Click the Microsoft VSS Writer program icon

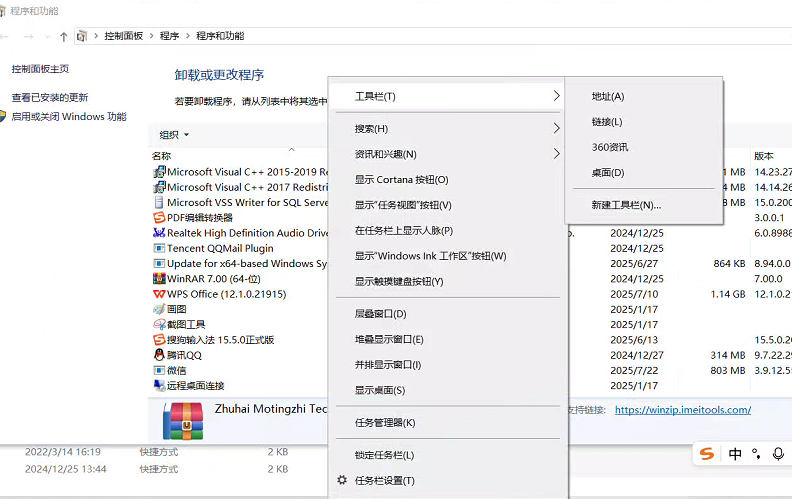coord(159,203)
